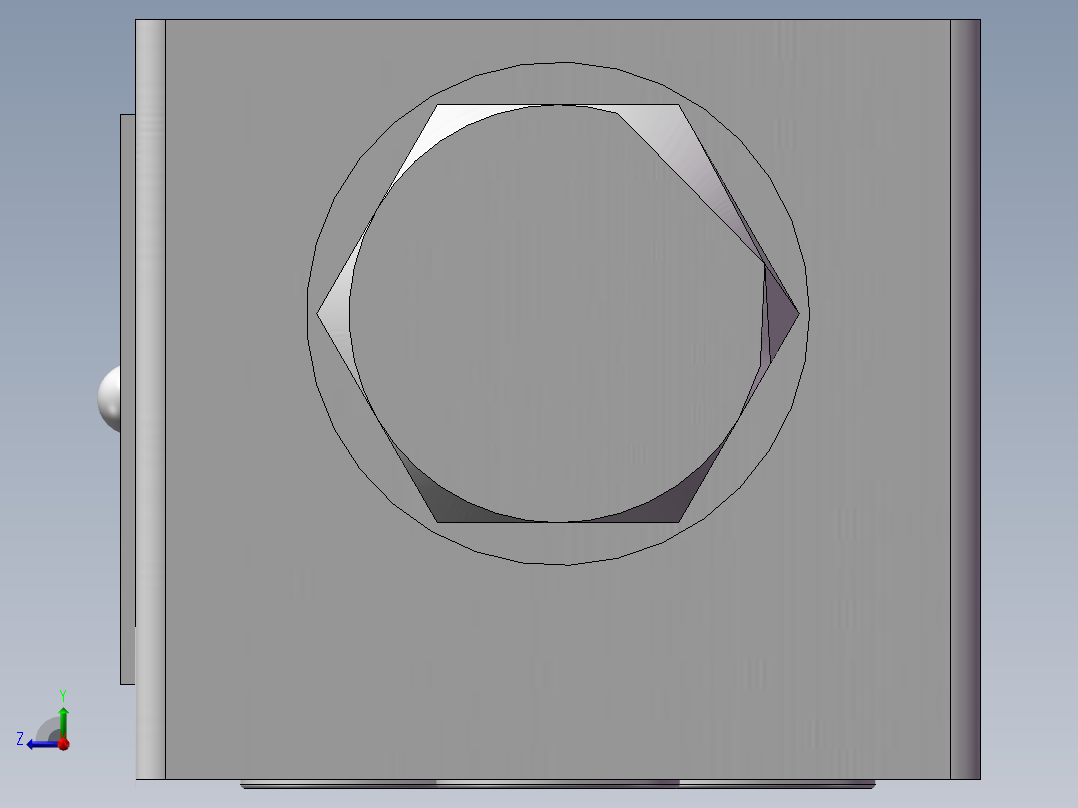The height and width of the screenshot is (808, 1078).
Task: Click the green Y axis arrow of the triad
Action: coord(63,722)
